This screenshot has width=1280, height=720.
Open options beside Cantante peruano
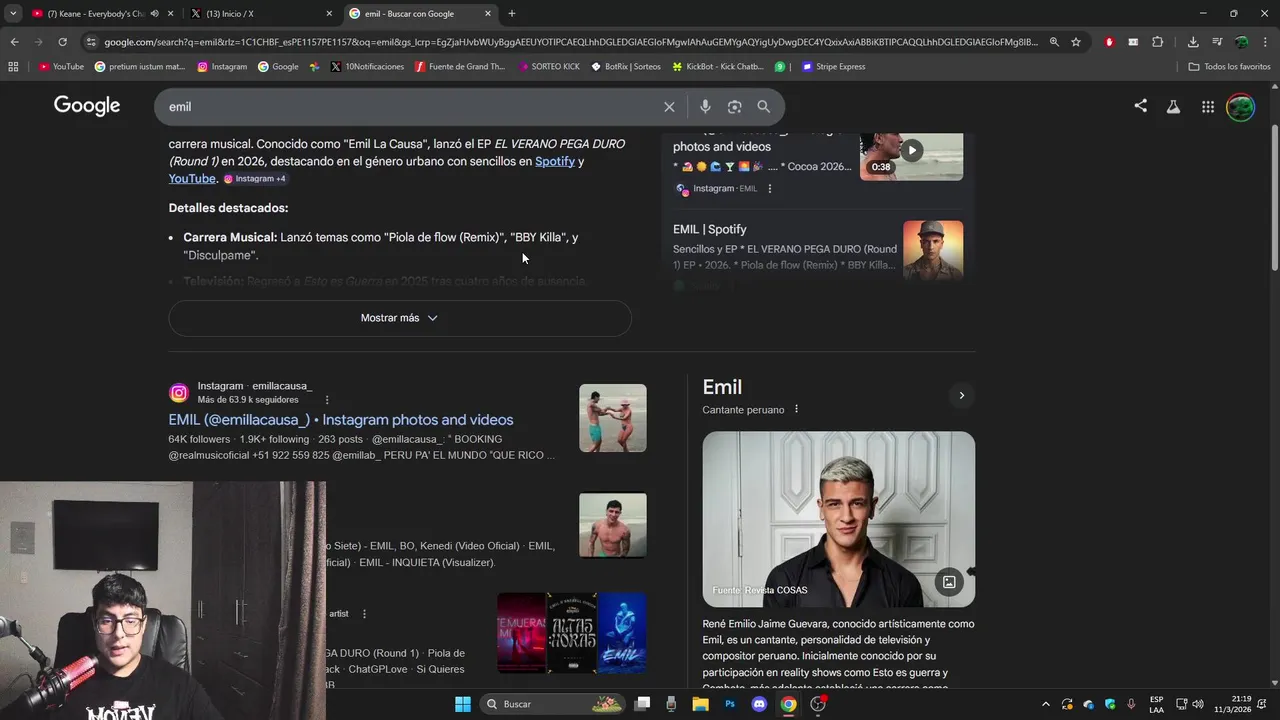pyautogui.click(x=796, y=409)
